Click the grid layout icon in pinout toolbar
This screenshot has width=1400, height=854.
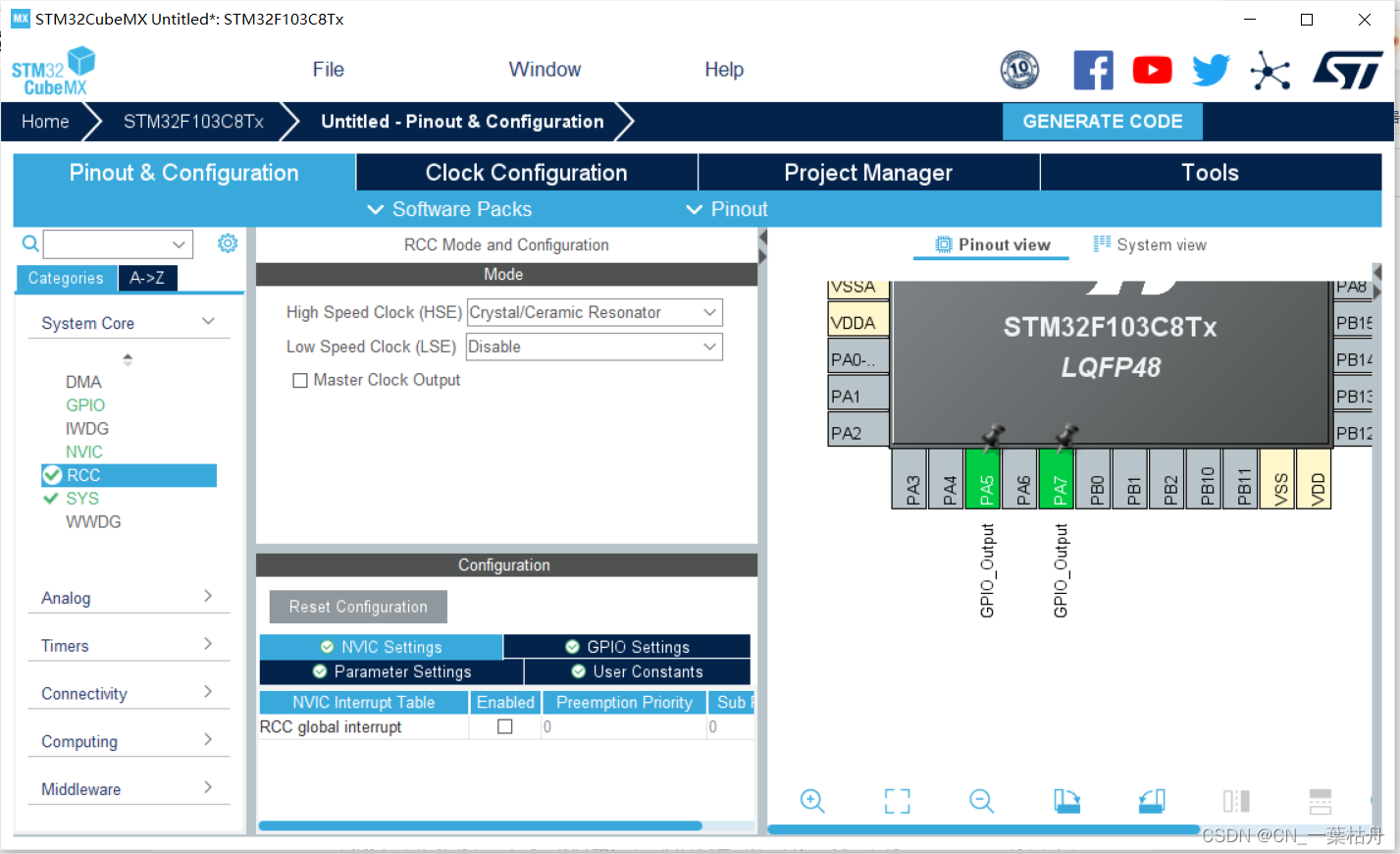pos(1321,801)
